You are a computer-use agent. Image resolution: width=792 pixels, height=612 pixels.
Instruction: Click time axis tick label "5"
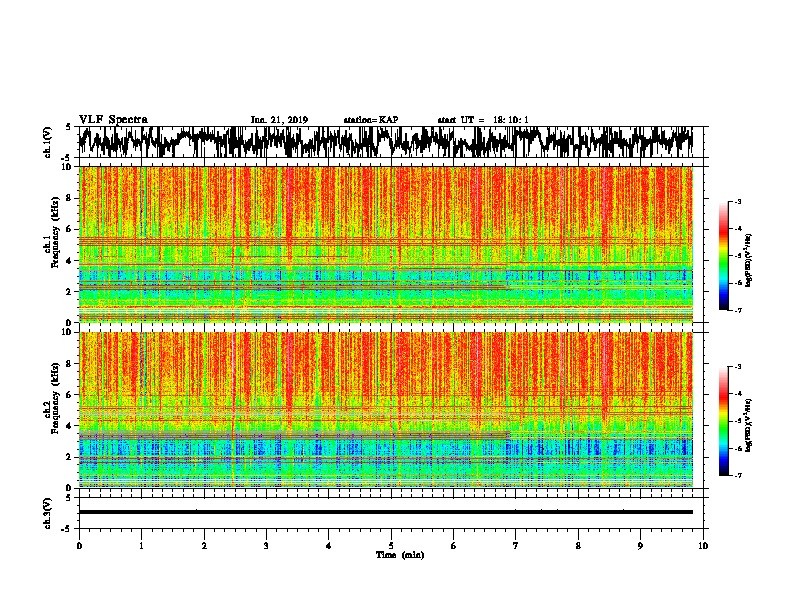coord(391,546)
